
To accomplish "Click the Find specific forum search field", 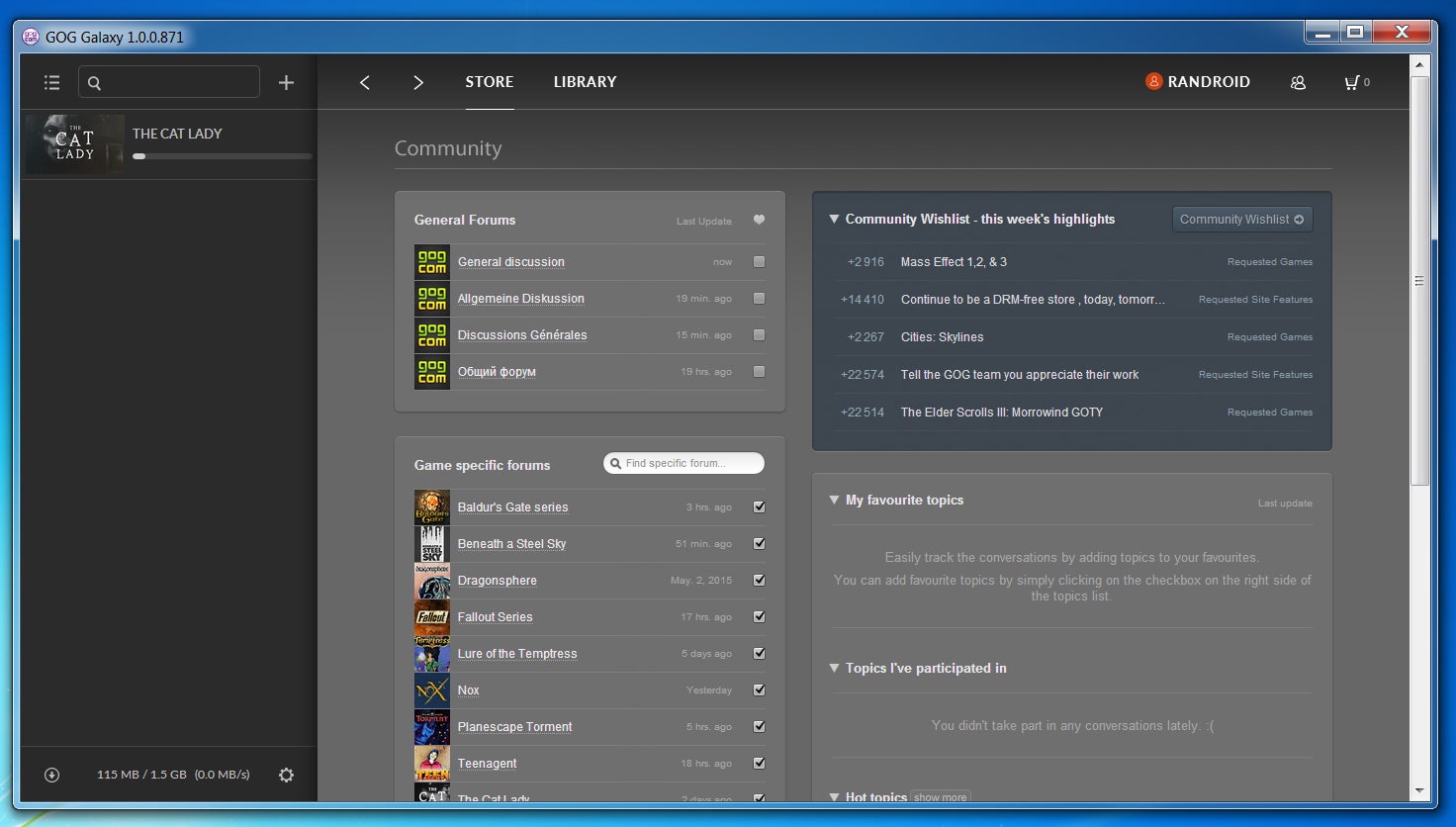I will [x=689, y=463].
